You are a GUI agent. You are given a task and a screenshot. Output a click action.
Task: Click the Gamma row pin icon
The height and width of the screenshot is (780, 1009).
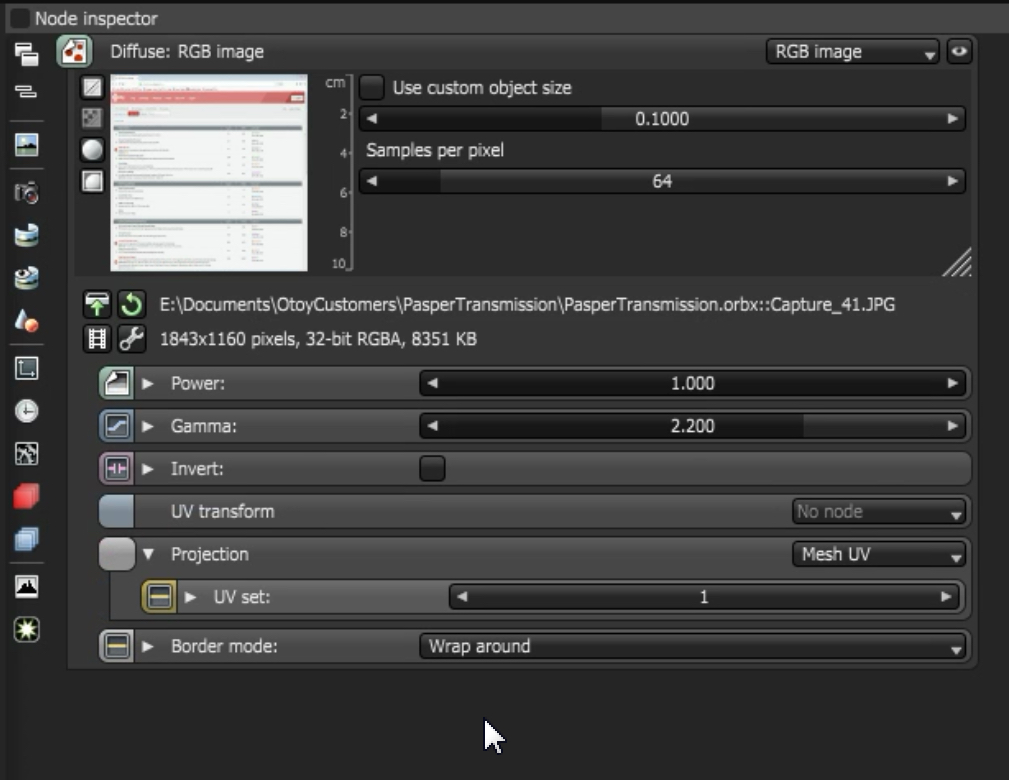pyautogui.click(x=116, y=426)
